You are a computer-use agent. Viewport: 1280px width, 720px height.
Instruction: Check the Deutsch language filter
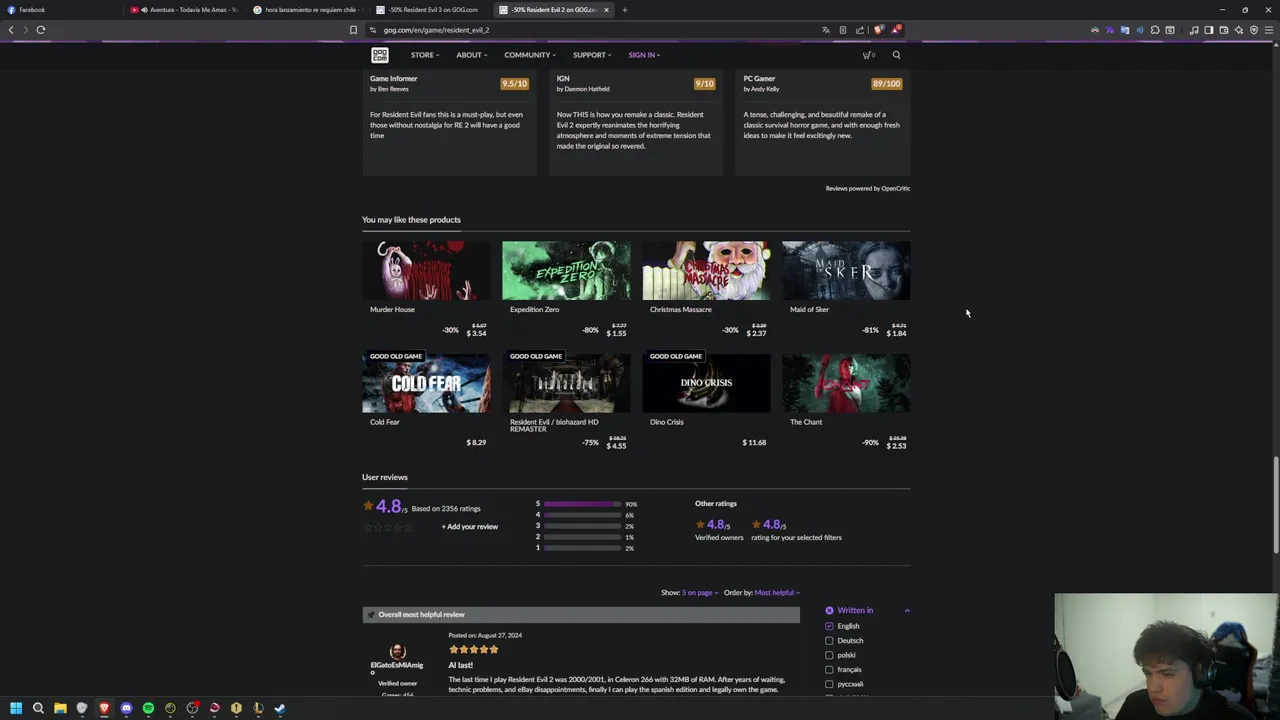click(829, 640)
